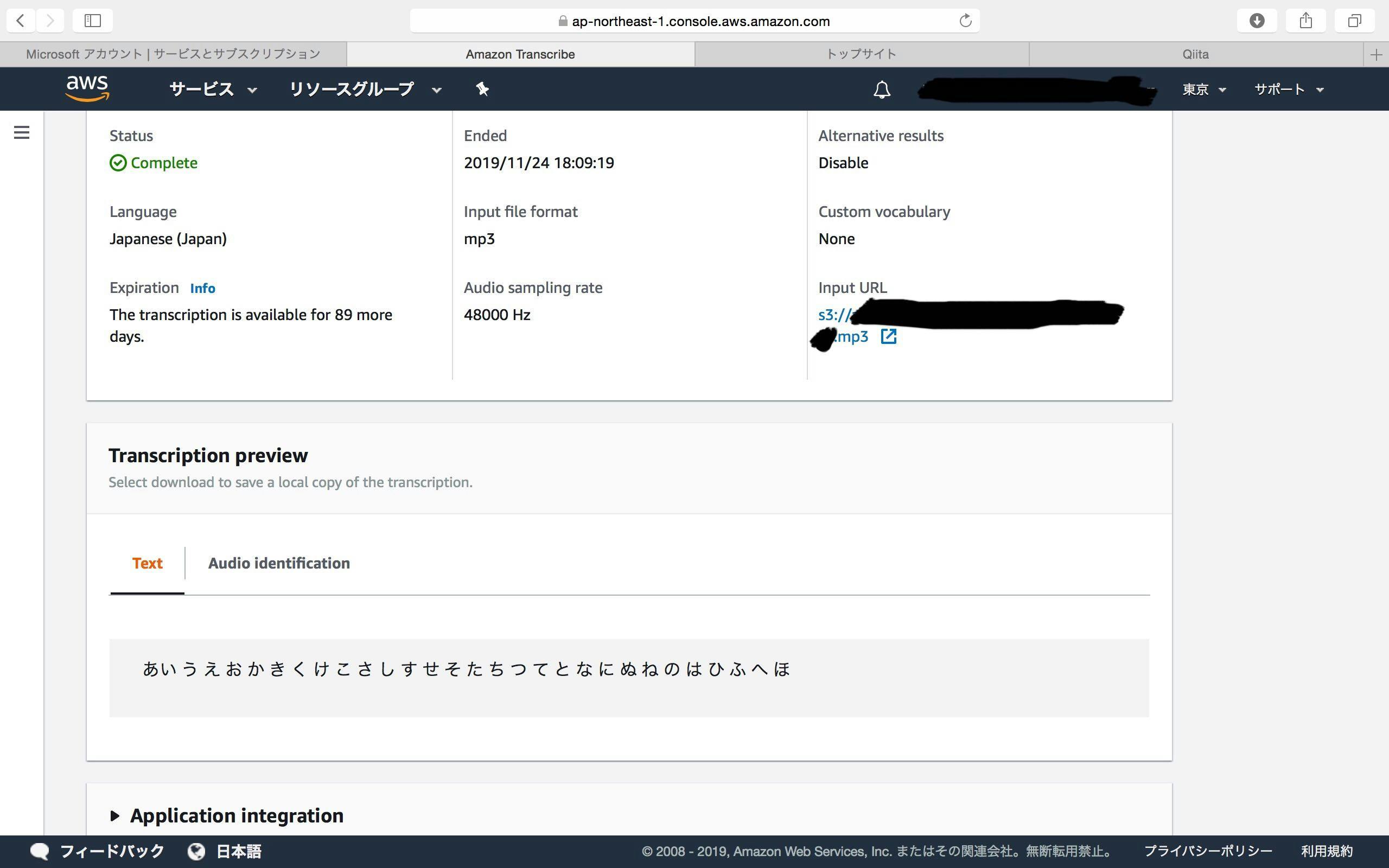Open the サポート dropdown menu
Viewport: 1389px width, 868px height.
pyautogui.click(x=1288, y=90)
